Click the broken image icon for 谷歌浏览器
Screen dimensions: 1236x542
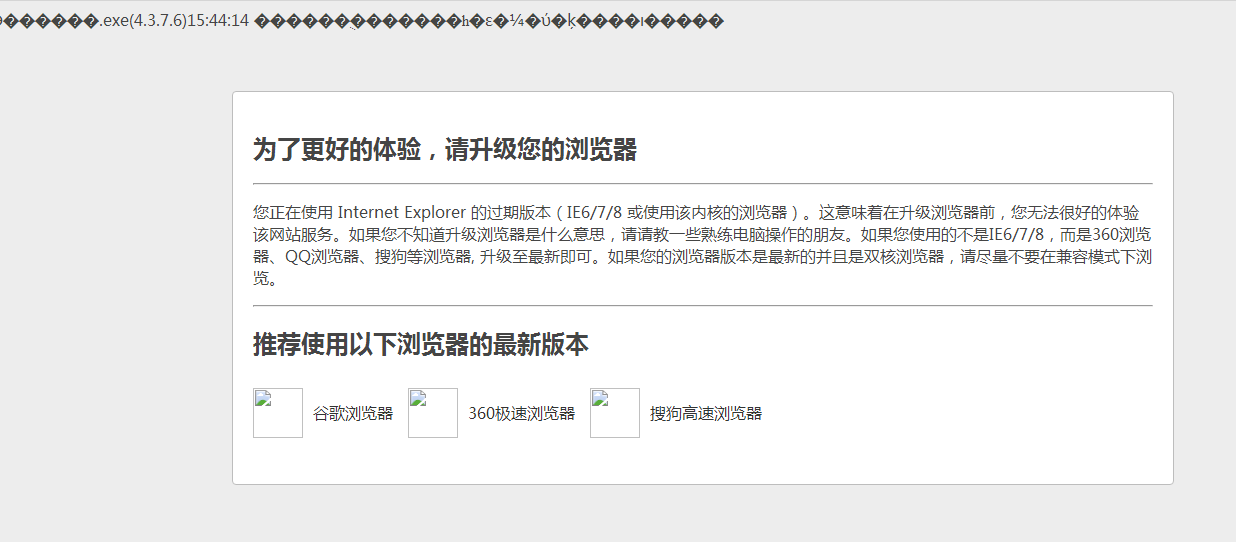277,413
